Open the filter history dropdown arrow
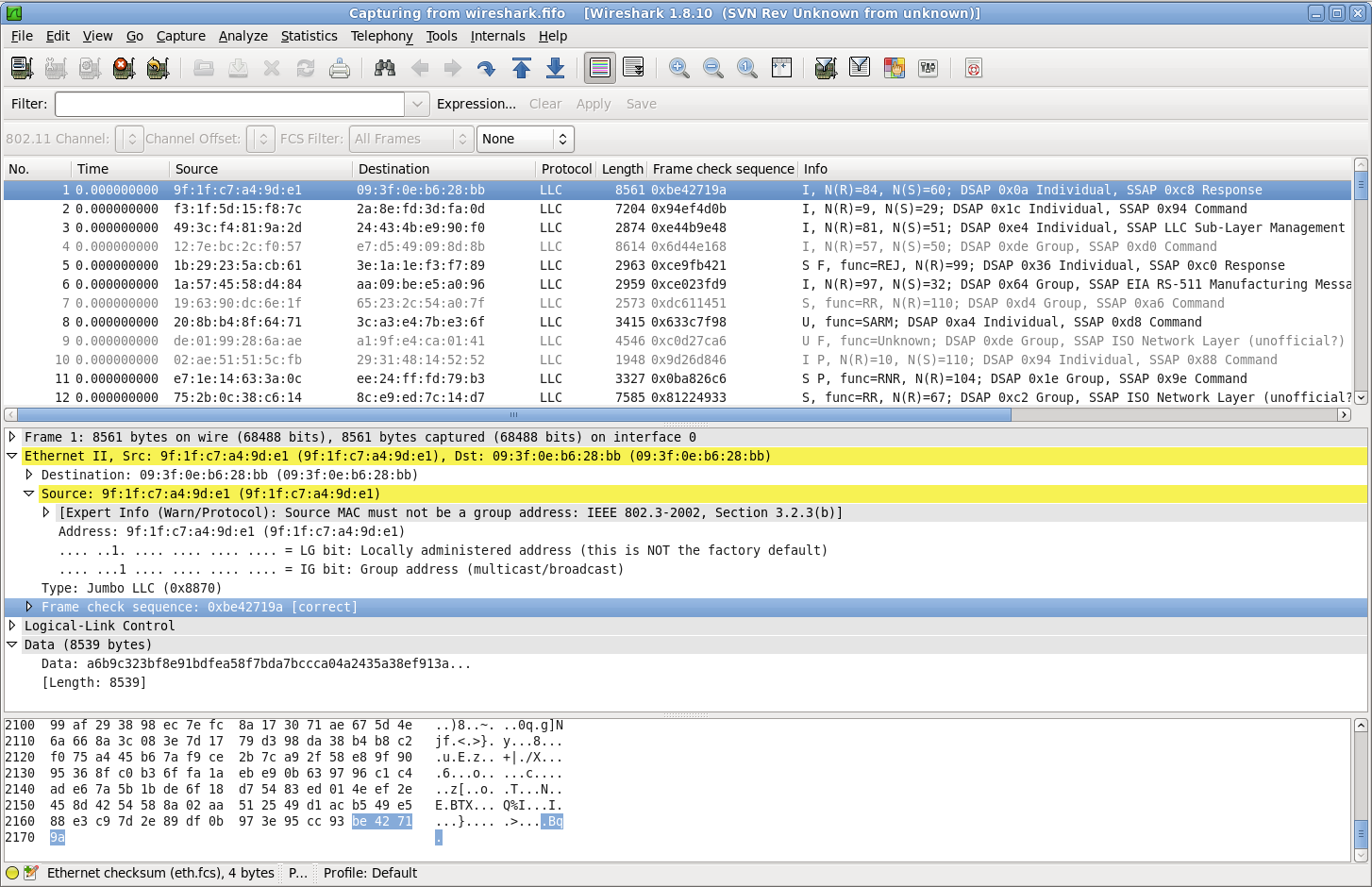Screen dimensions: 1372x887 coord(417,104)
